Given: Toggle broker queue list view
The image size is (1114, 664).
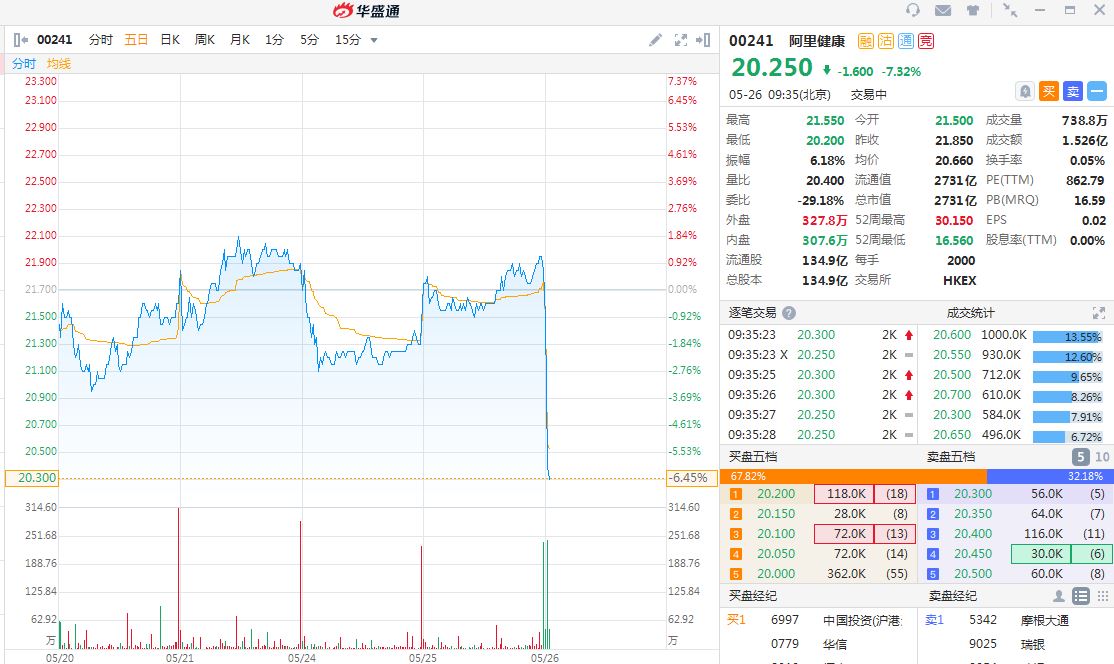Looking at the screenshot, I should 1080,596.
